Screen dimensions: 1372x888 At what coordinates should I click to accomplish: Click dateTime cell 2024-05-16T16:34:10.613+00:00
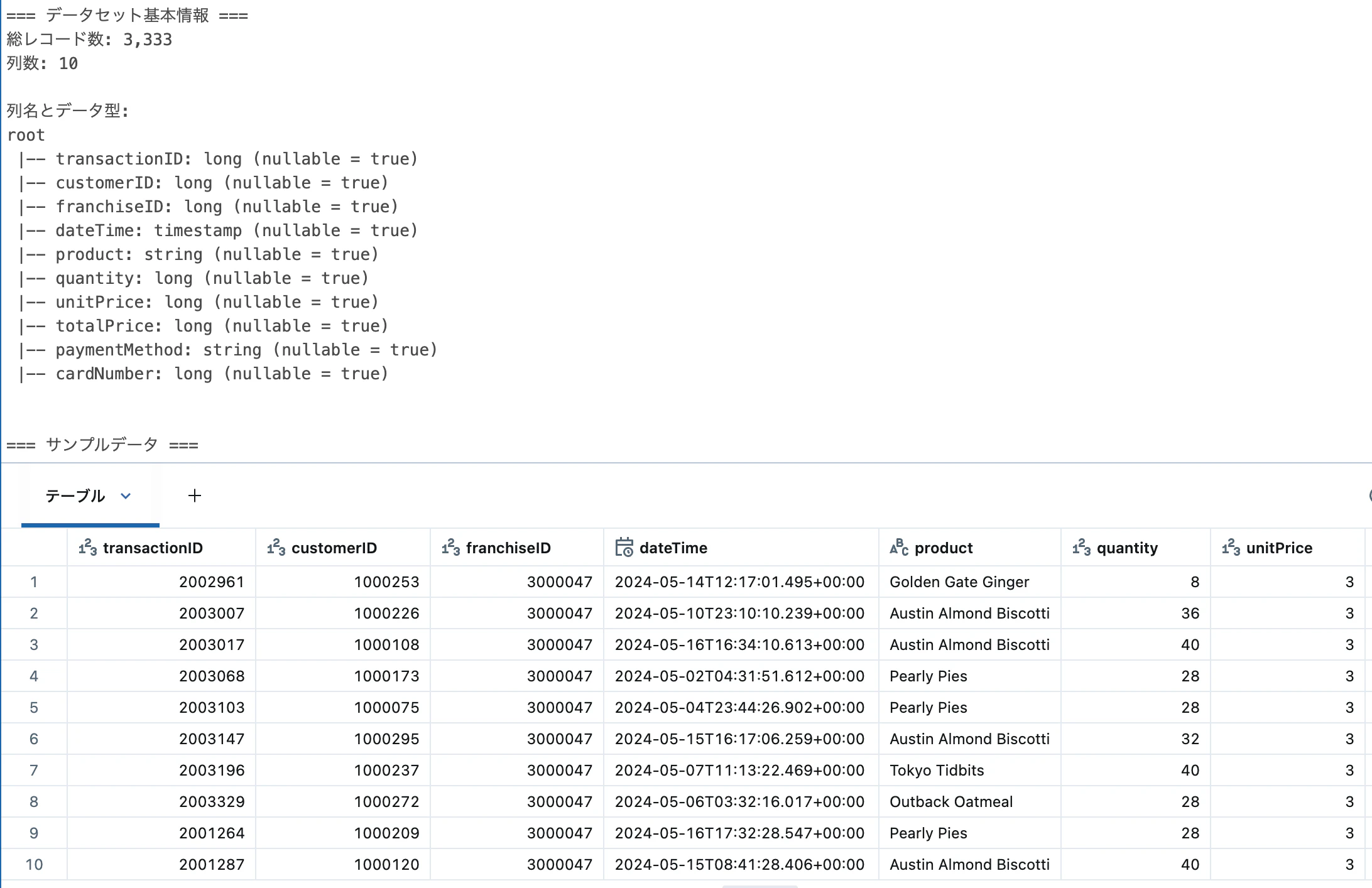(x=741, y=644)
